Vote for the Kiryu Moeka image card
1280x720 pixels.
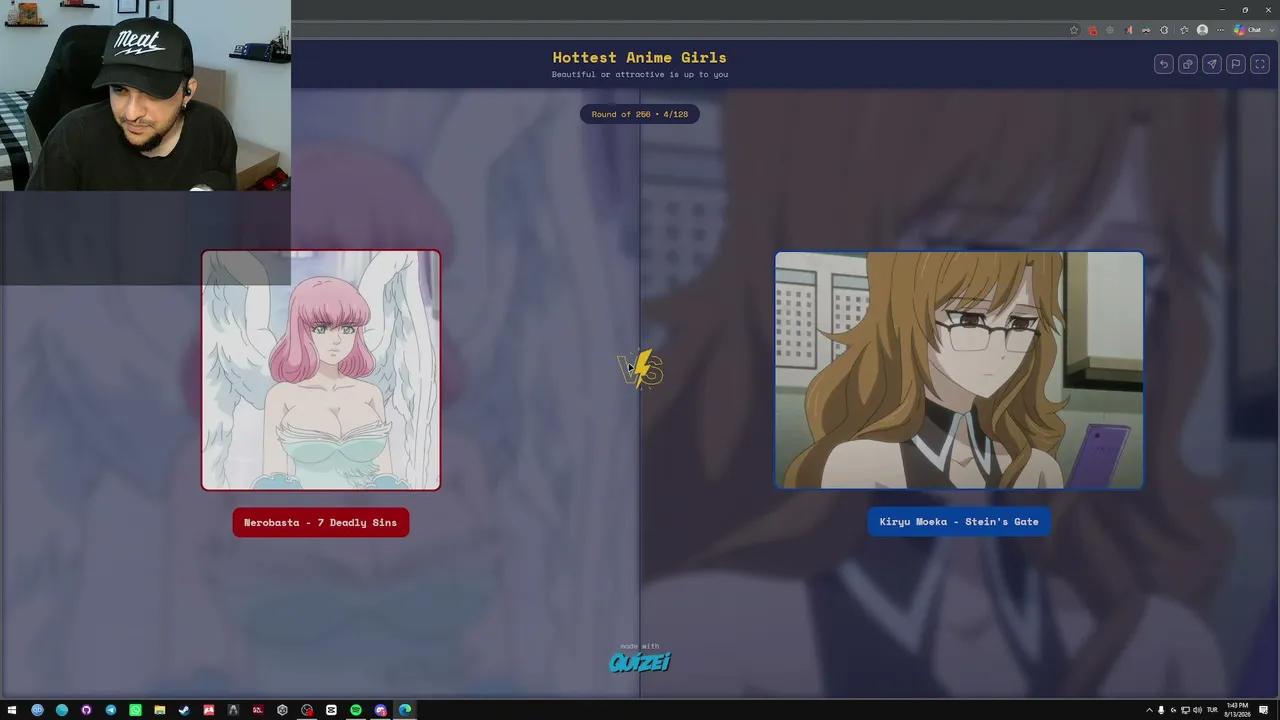(959, 370)
